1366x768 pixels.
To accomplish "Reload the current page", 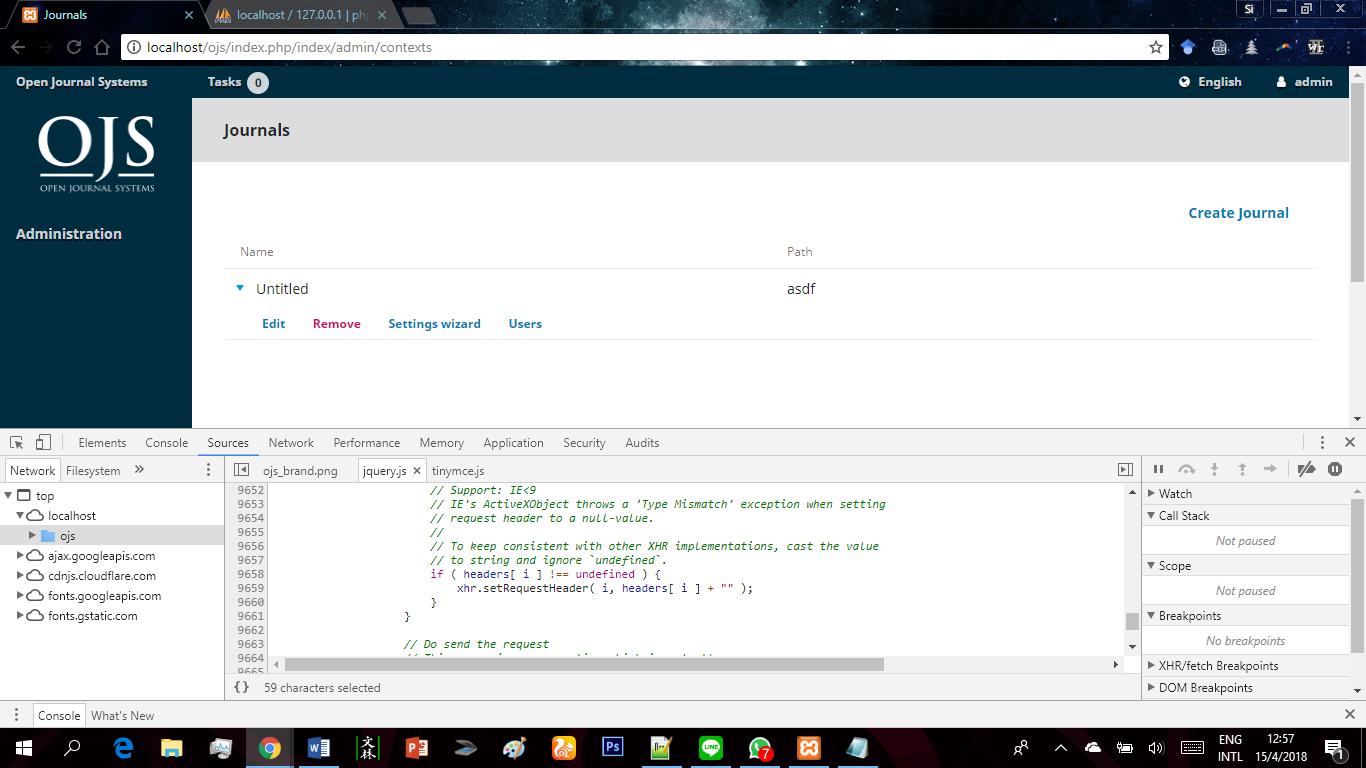I will click(x=74, y=47).
